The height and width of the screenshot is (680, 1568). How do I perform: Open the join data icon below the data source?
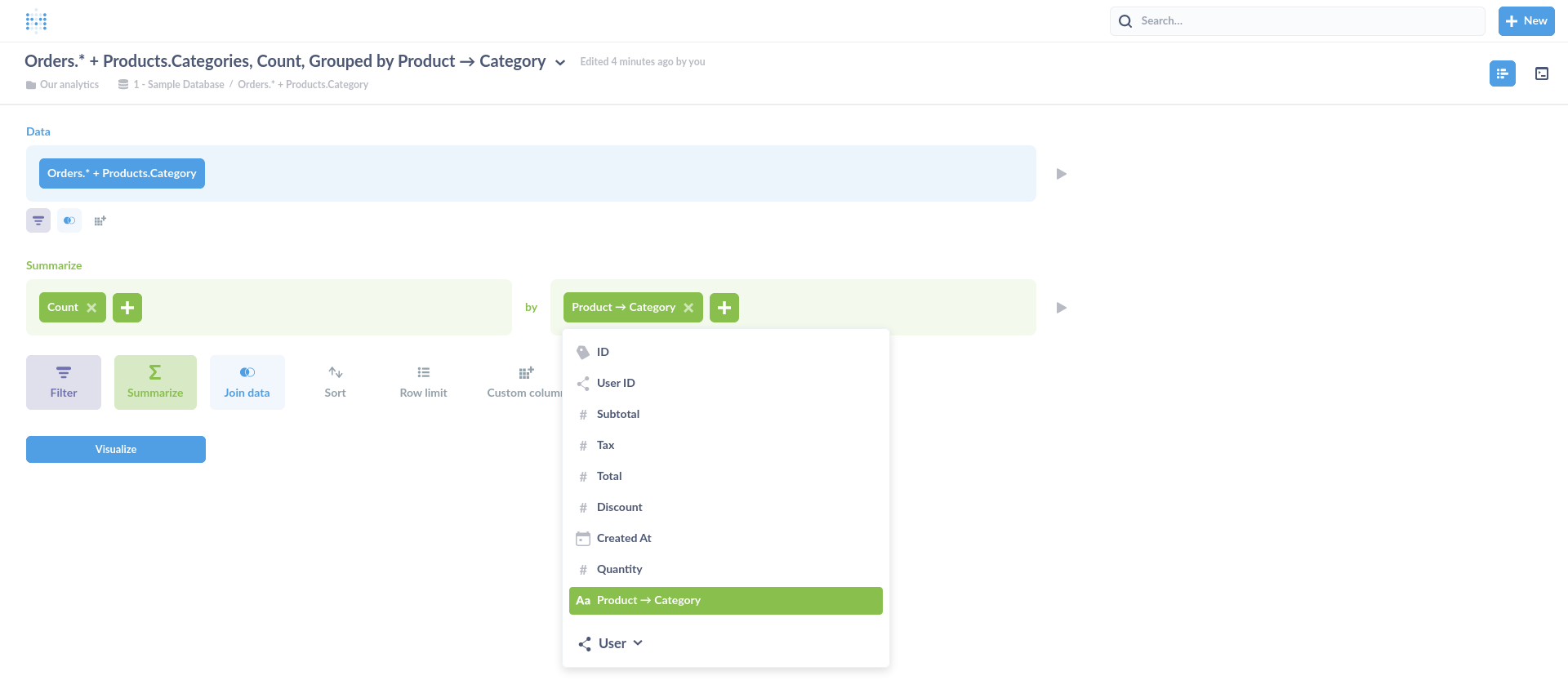[x=69, y=220]
